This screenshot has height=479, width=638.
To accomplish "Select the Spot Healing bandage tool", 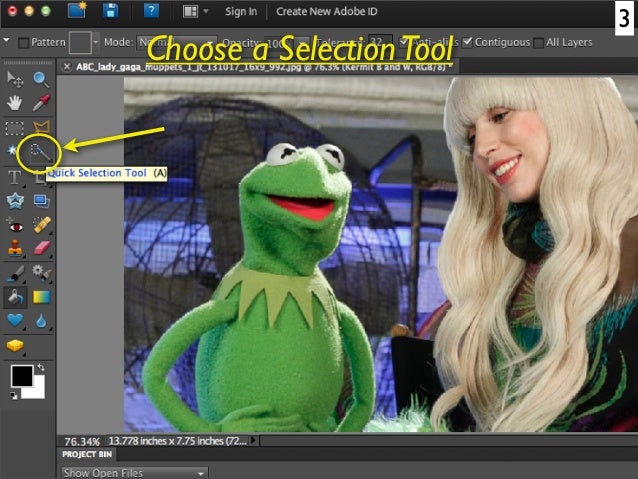I will (x=41, y=224).
